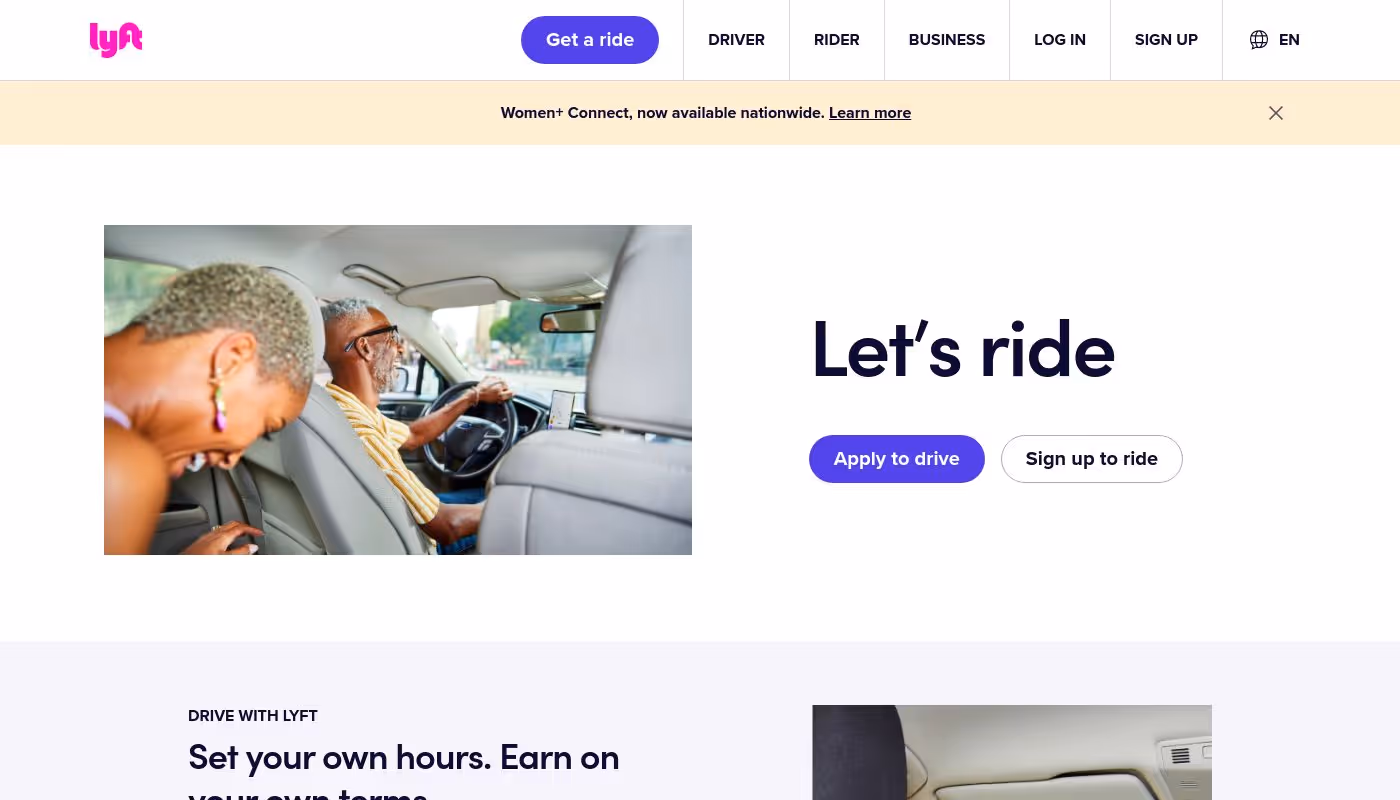Click the Women+ Connect banner text
This screenshot has height=800, width=1400.
coord(663,113)
